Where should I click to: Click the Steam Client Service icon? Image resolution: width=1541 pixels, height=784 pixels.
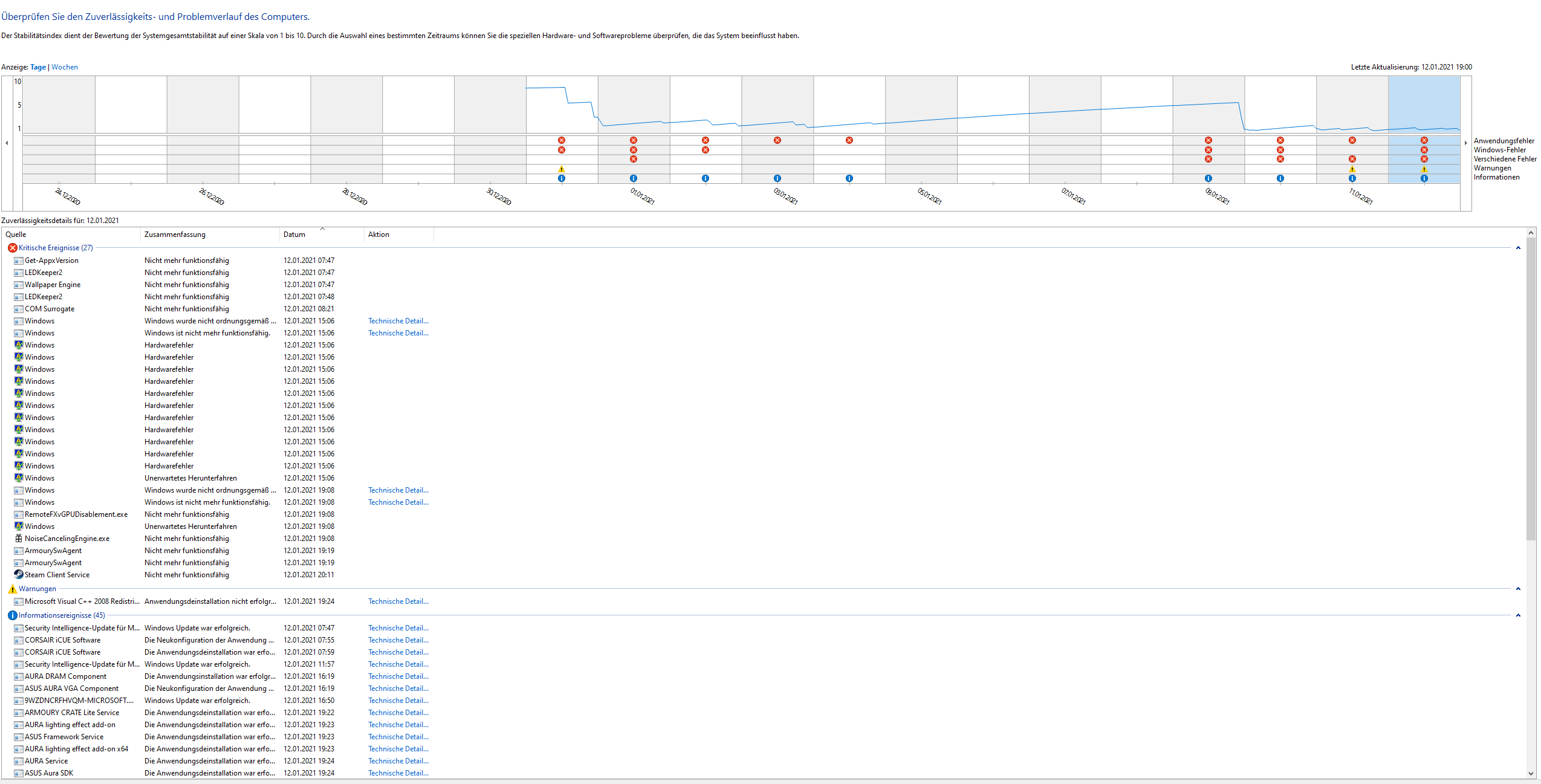pos(19,575)
